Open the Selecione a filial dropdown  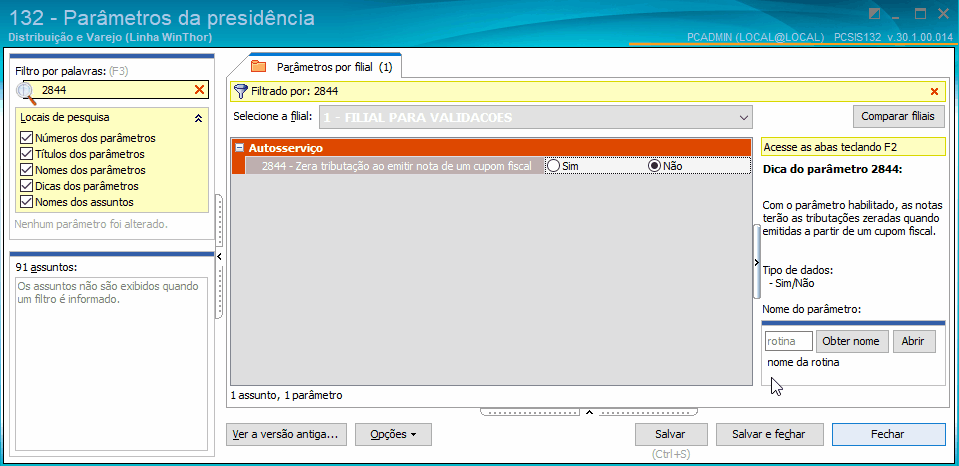click(744, 117)
